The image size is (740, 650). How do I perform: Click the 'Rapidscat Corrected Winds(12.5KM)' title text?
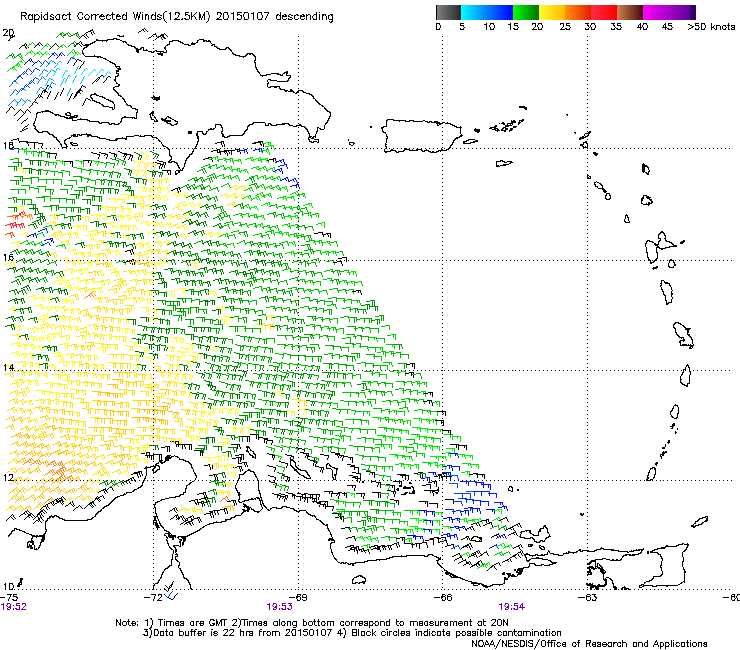coord(115,17)
